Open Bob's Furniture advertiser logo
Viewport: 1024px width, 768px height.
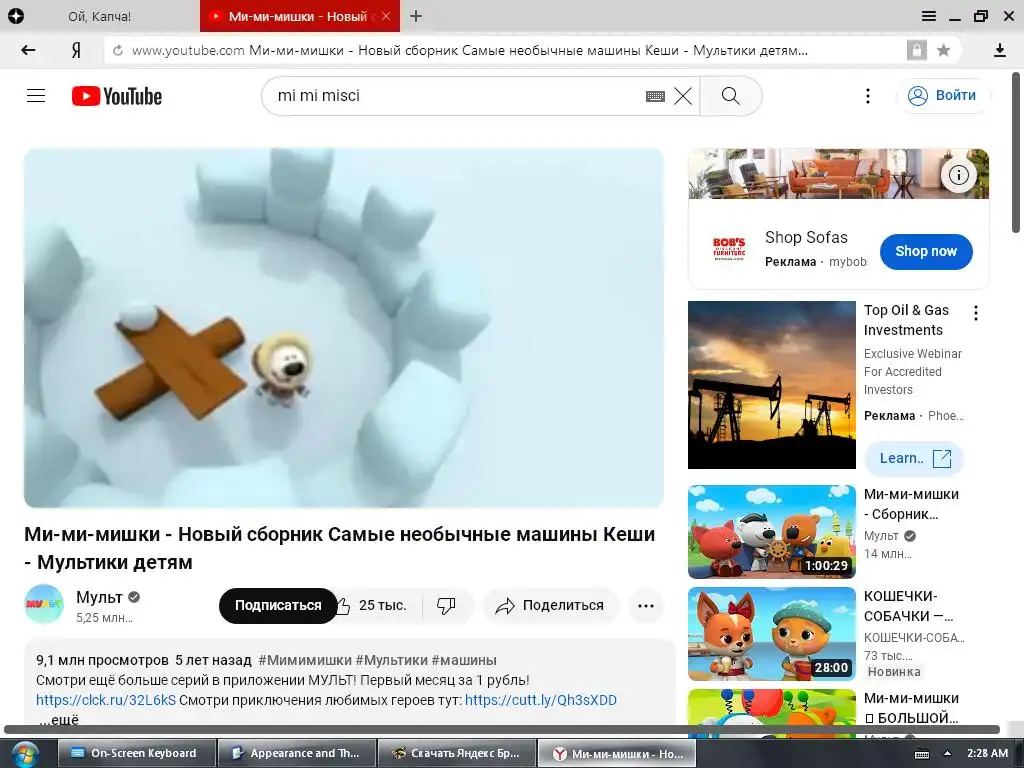(729, 249)
